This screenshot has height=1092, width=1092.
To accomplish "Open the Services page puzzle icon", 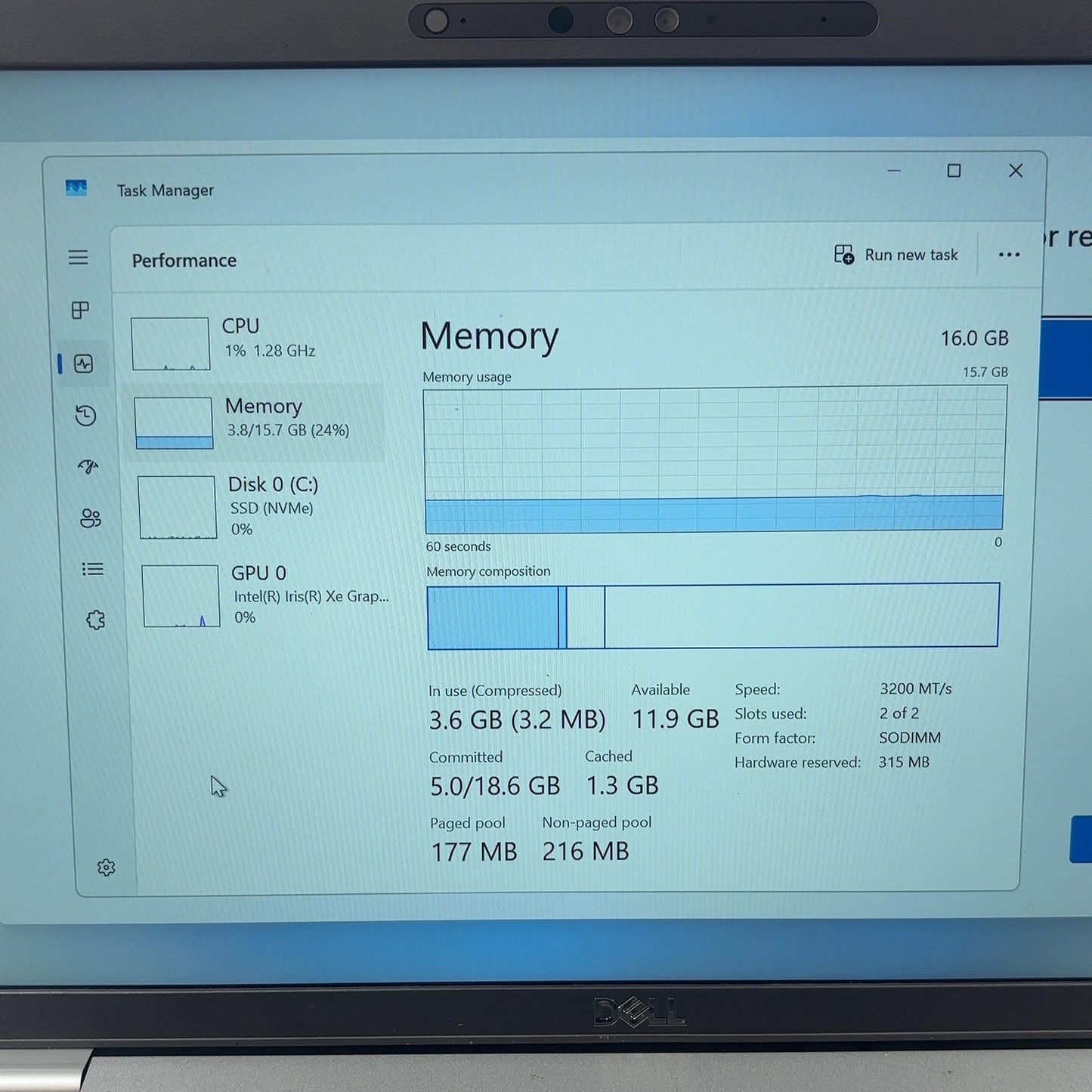I will [x=95, y=620].
